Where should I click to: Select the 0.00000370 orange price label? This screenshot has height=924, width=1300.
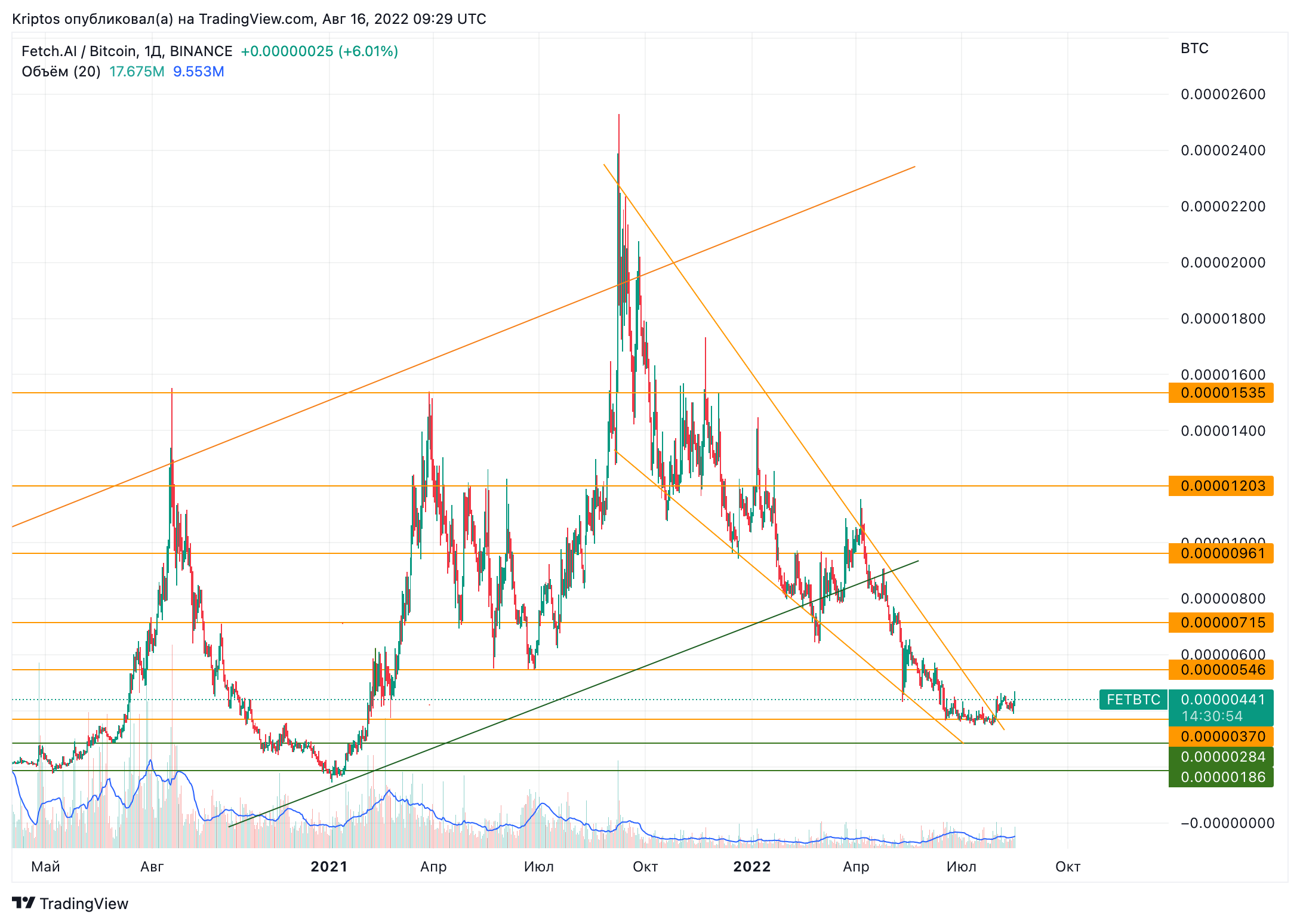1221,737
